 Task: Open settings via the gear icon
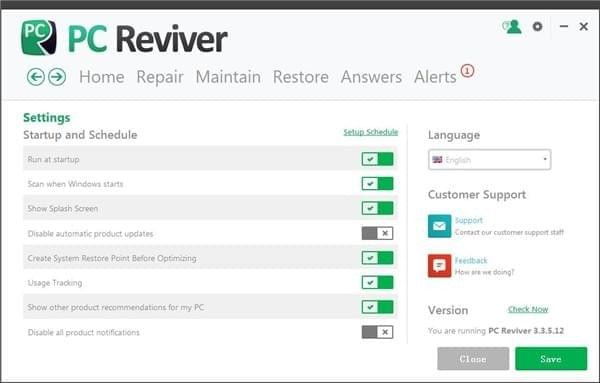(537, 26)
